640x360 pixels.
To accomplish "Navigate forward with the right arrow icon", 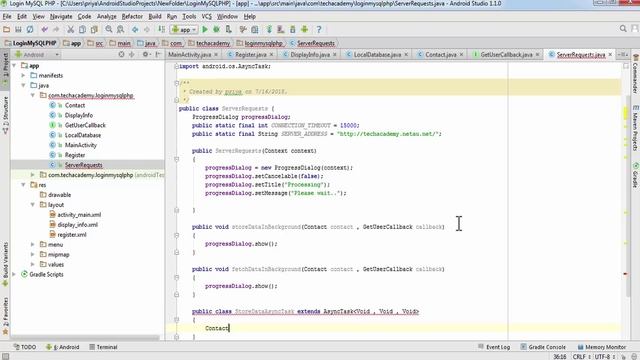I will (147, 29).
